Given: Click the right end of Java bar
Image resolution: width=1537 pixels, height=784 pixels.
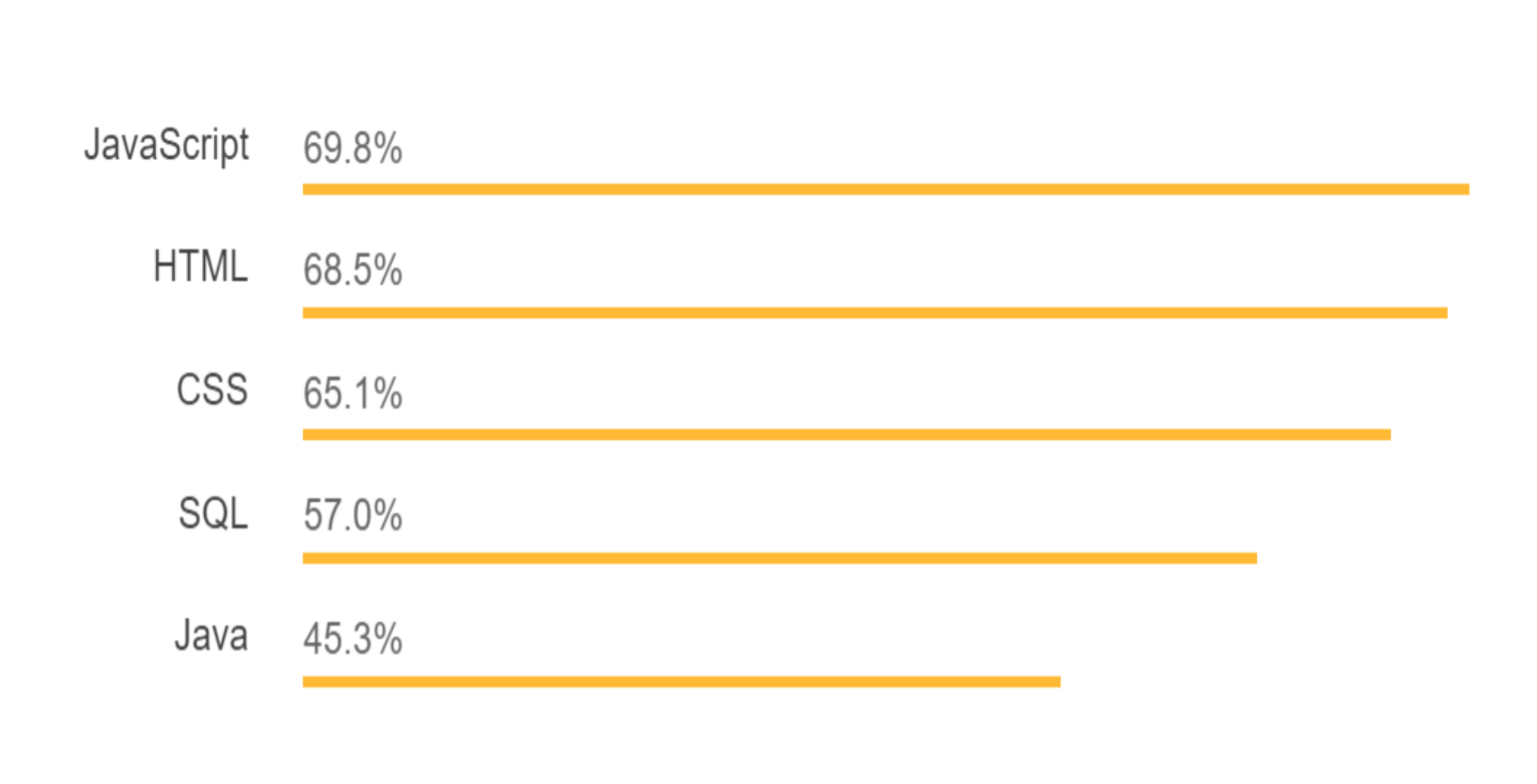Looking at the screenshot, I should pyautogui.click(x=1056, y=682).
